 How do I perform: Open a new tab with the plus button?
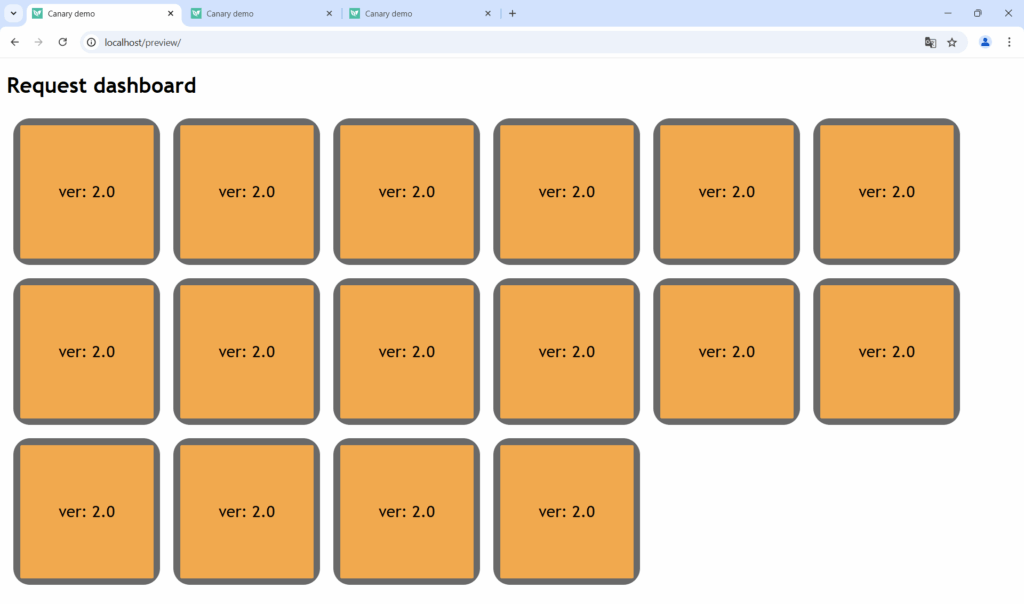tap(512, 14)
